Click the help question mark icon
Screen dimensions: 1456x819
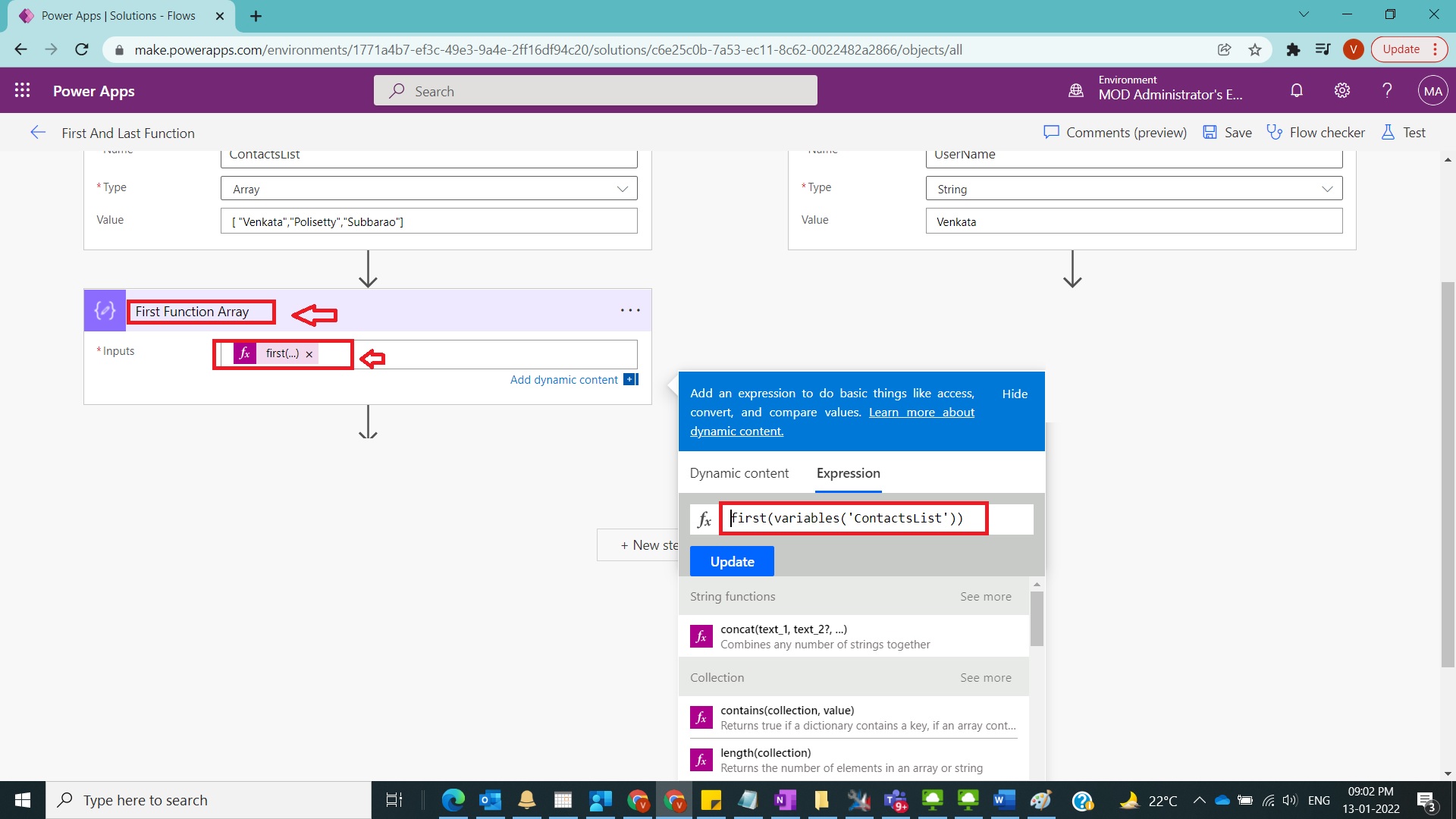1387,90
